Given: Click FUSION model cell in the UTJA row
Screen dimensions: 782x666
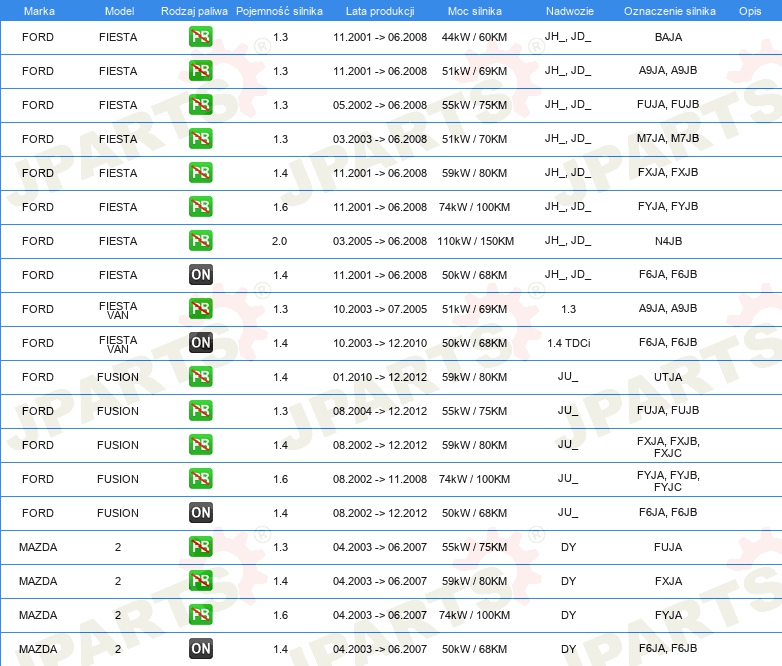Looking at the screenshot, I should click(x=118, y=377).
